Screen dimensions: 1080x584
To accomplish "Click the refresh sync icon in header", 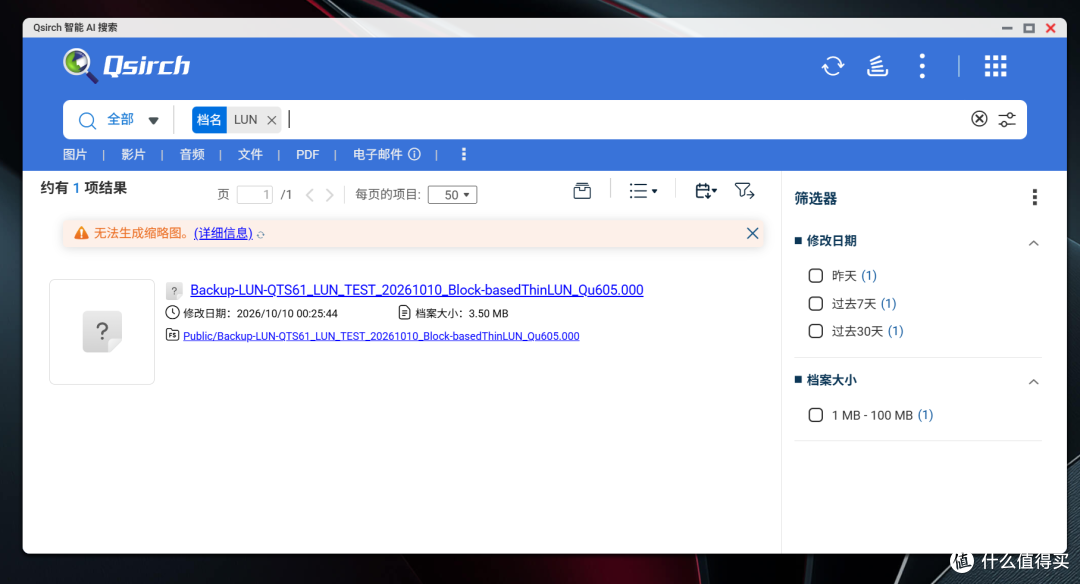I will (833, 66).
